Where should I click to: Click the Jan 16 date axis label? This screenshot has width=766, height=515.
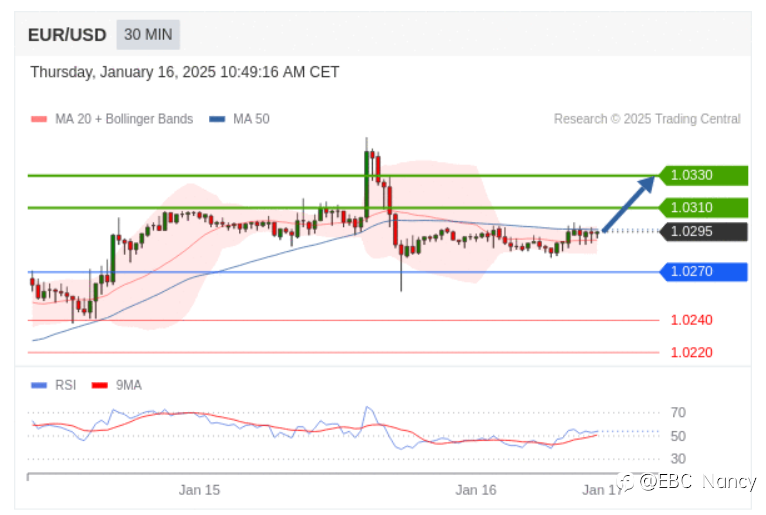pos(476,490)
